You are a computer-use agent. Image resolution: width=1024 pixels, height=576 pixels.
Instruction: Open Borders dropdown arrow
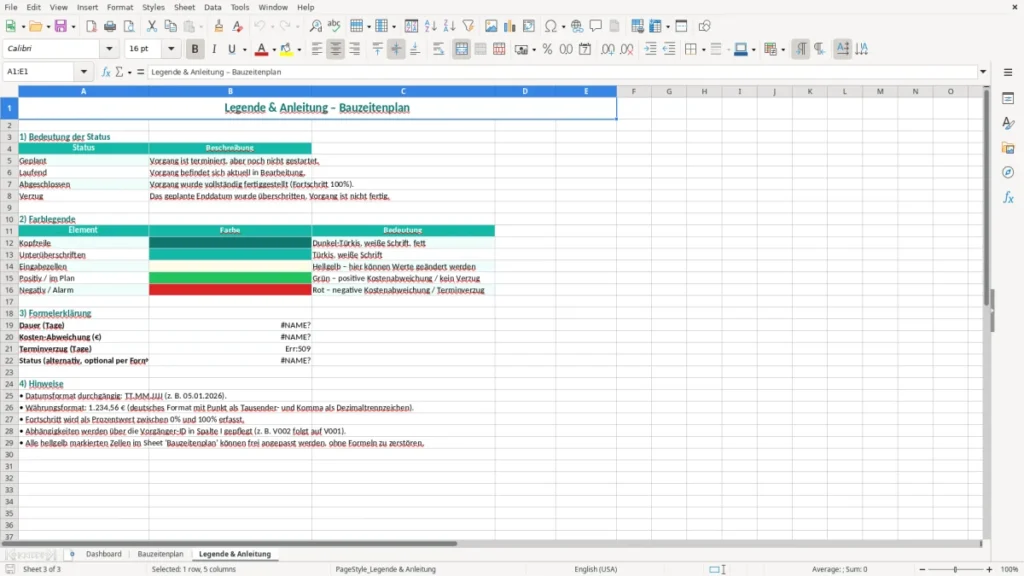point(703,50)
